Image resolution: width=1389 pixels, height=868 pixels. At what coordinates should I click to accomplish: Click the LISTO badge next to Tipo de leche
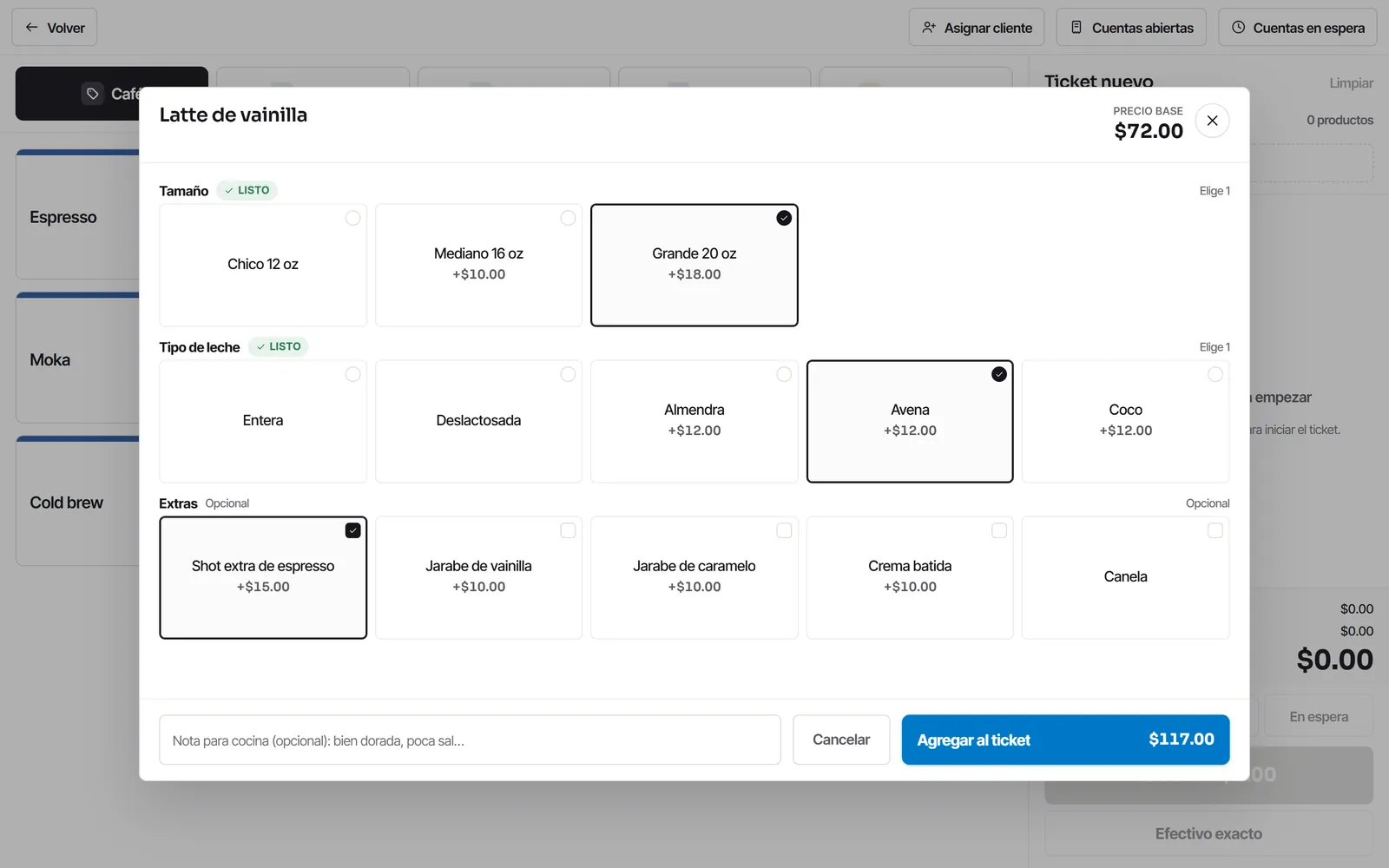tap(279, 346)
